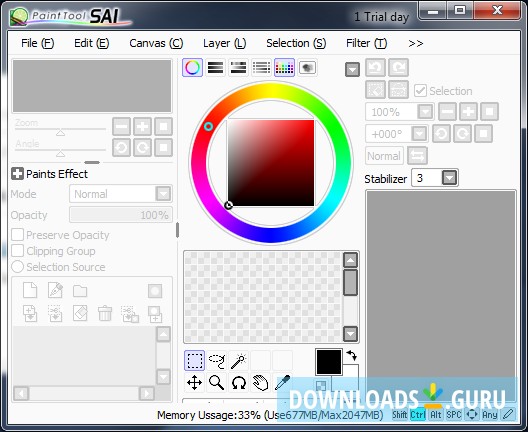Image resolution: width=528 pixels, height=432 pixels.
Task: Toggle the scratchpad panel icon
Action: click(x=307, y=67)
